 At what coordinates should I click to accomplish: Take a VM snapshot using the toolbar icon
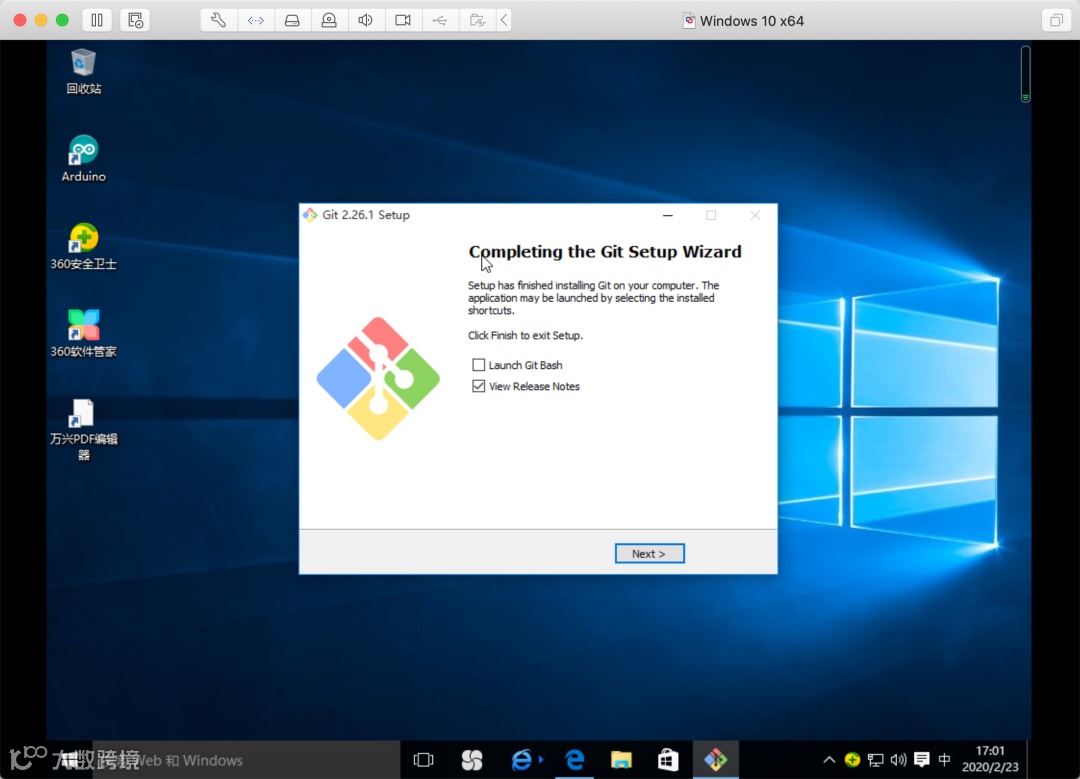tap(135, 20)
